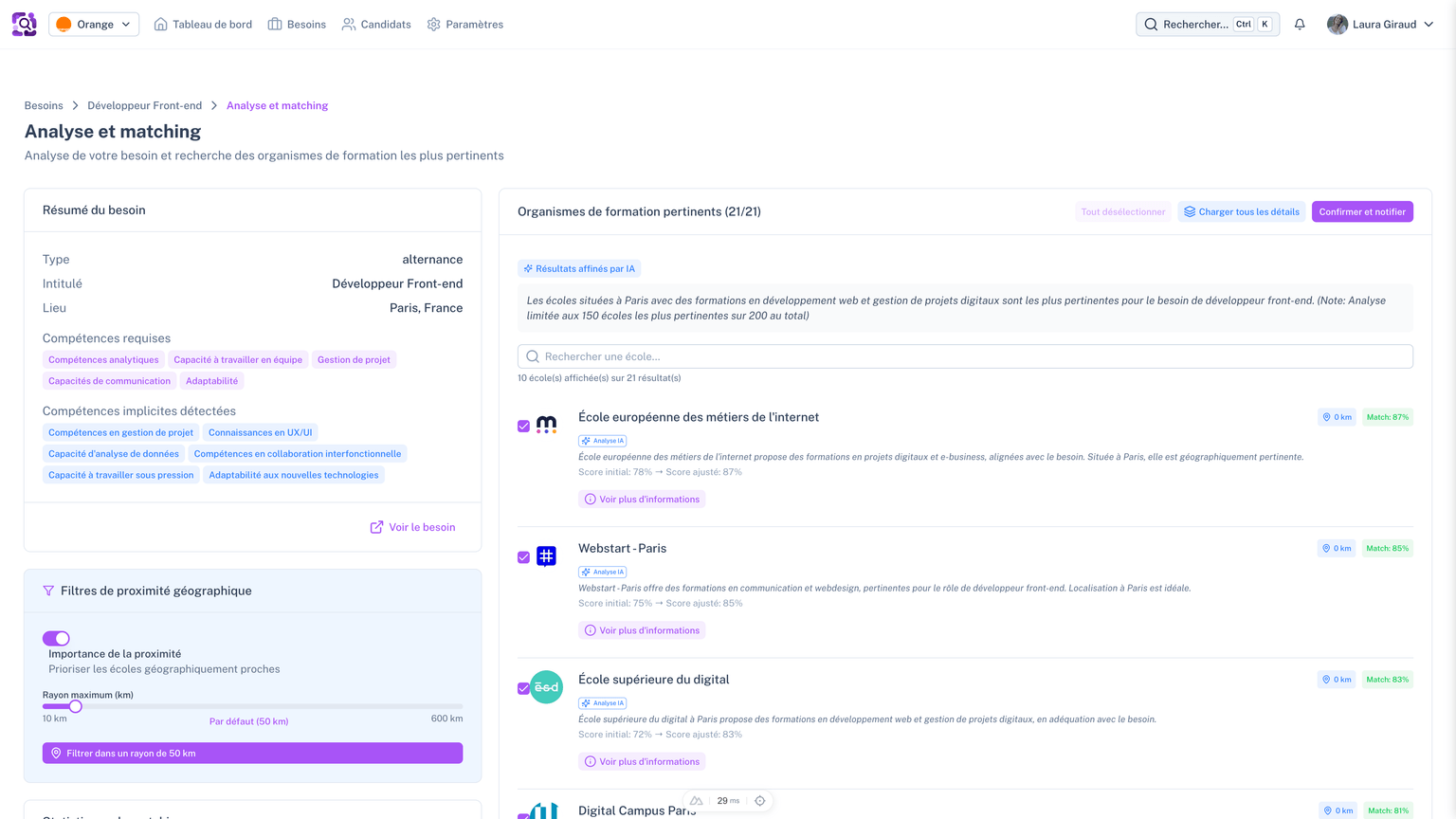
Task: Uncheck the Webstart - Paris checkbox
Action: pyautogui.click(x=522, y=557)
